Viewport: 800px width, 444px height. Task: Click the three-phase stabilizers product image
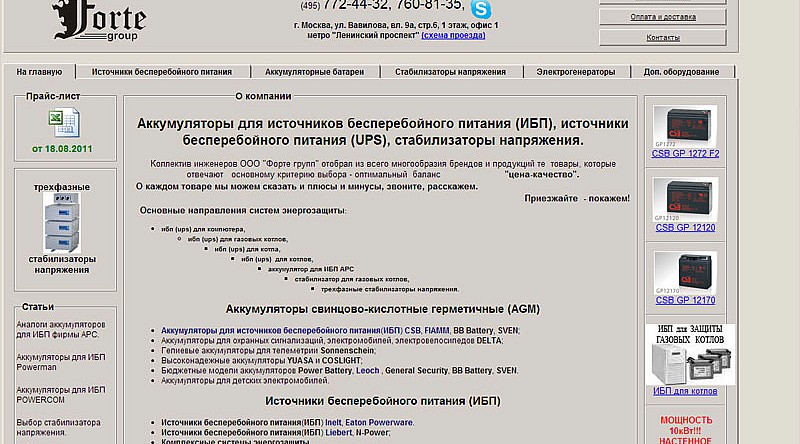click(x=61, y=223)
